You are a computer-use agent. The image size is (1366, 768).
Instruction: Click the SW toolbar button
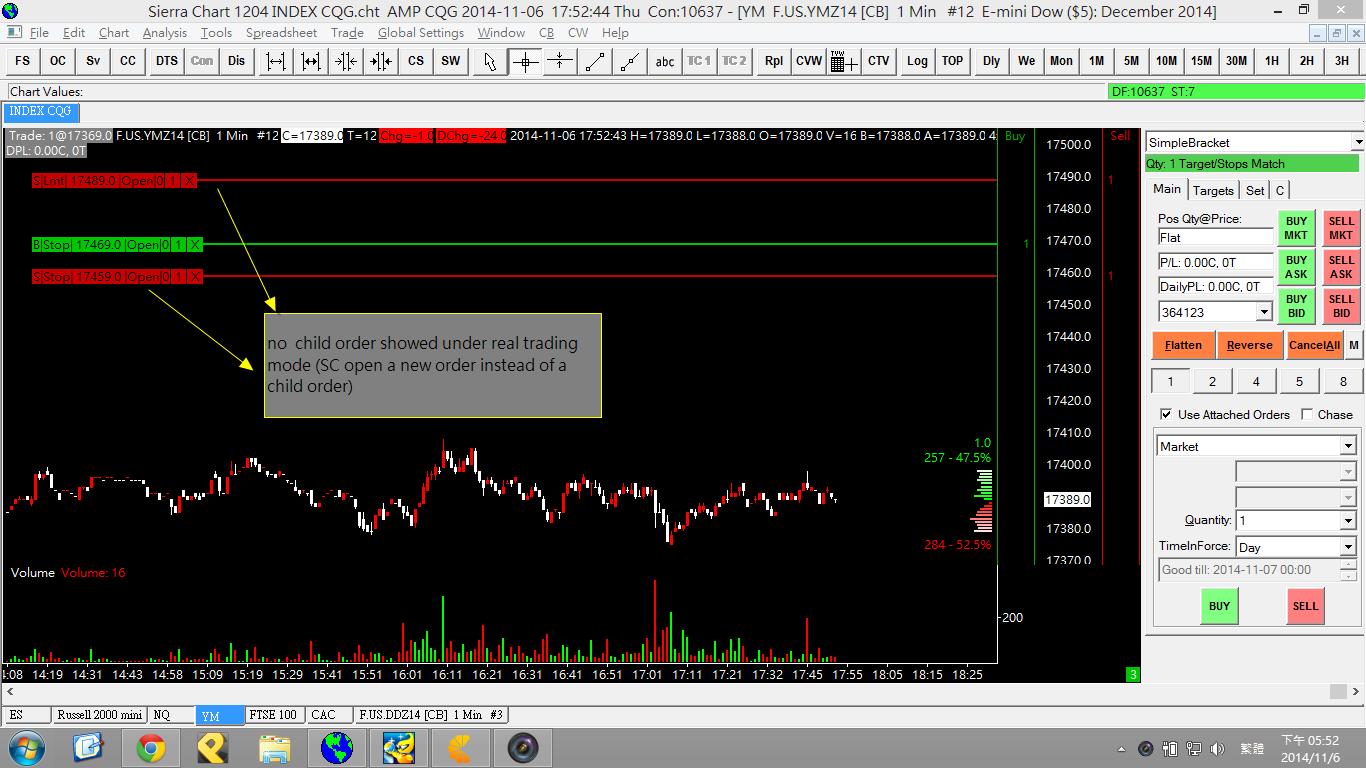[x=451, y=61]
